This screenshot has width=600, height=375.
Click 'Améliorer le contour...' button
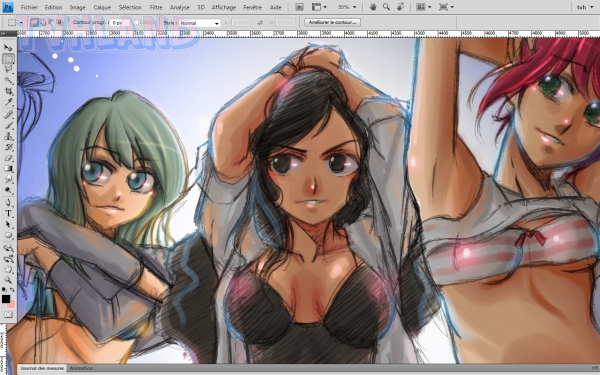(x=332, y=23)
